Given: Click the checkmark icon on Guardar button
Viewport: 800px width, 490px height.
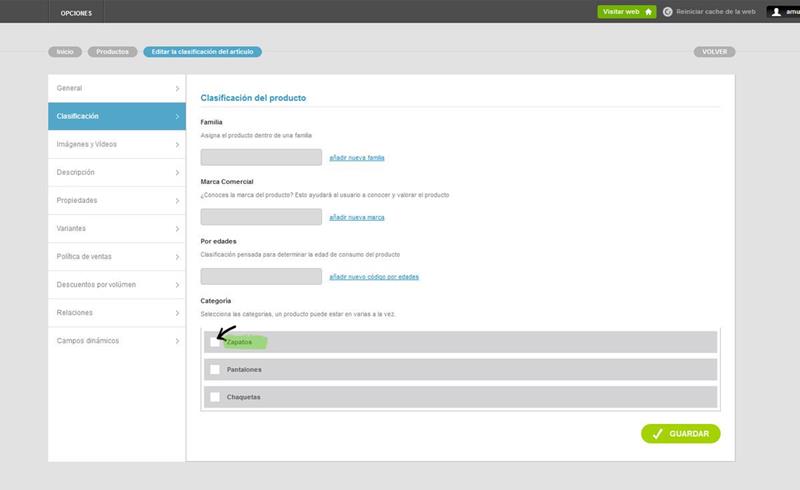Looking at the screenshot, I should pyautogui.click(x=656, y=434).
